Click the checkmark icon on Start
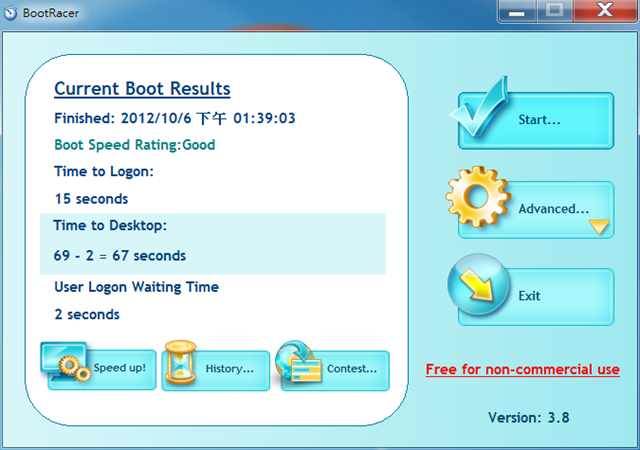The width and height of the screenshot is (640, 450). point(480,107)
